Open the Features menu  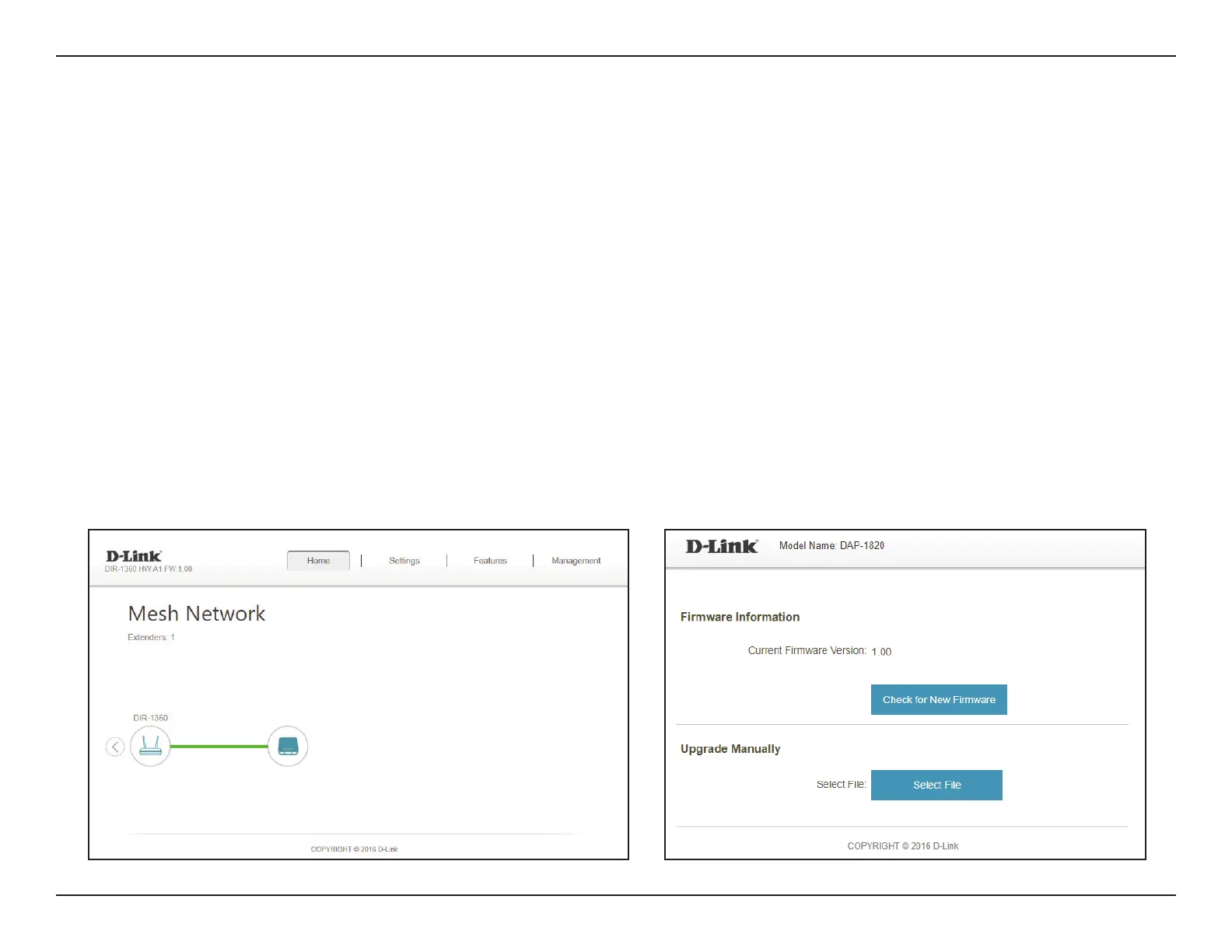click(490, 561)
